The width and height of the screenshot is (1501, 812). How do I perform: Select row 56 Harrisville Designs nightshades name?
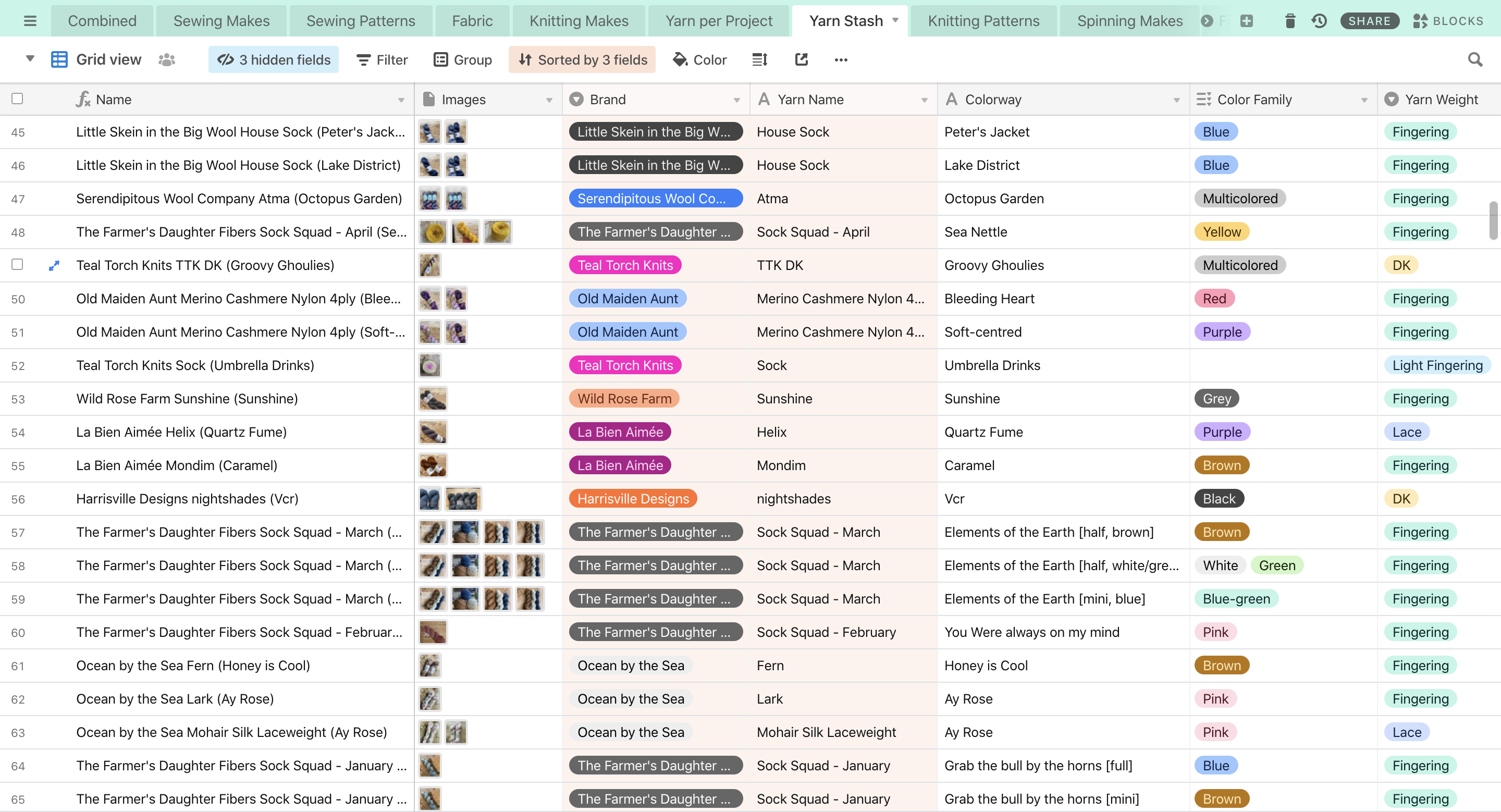[187, 499]
